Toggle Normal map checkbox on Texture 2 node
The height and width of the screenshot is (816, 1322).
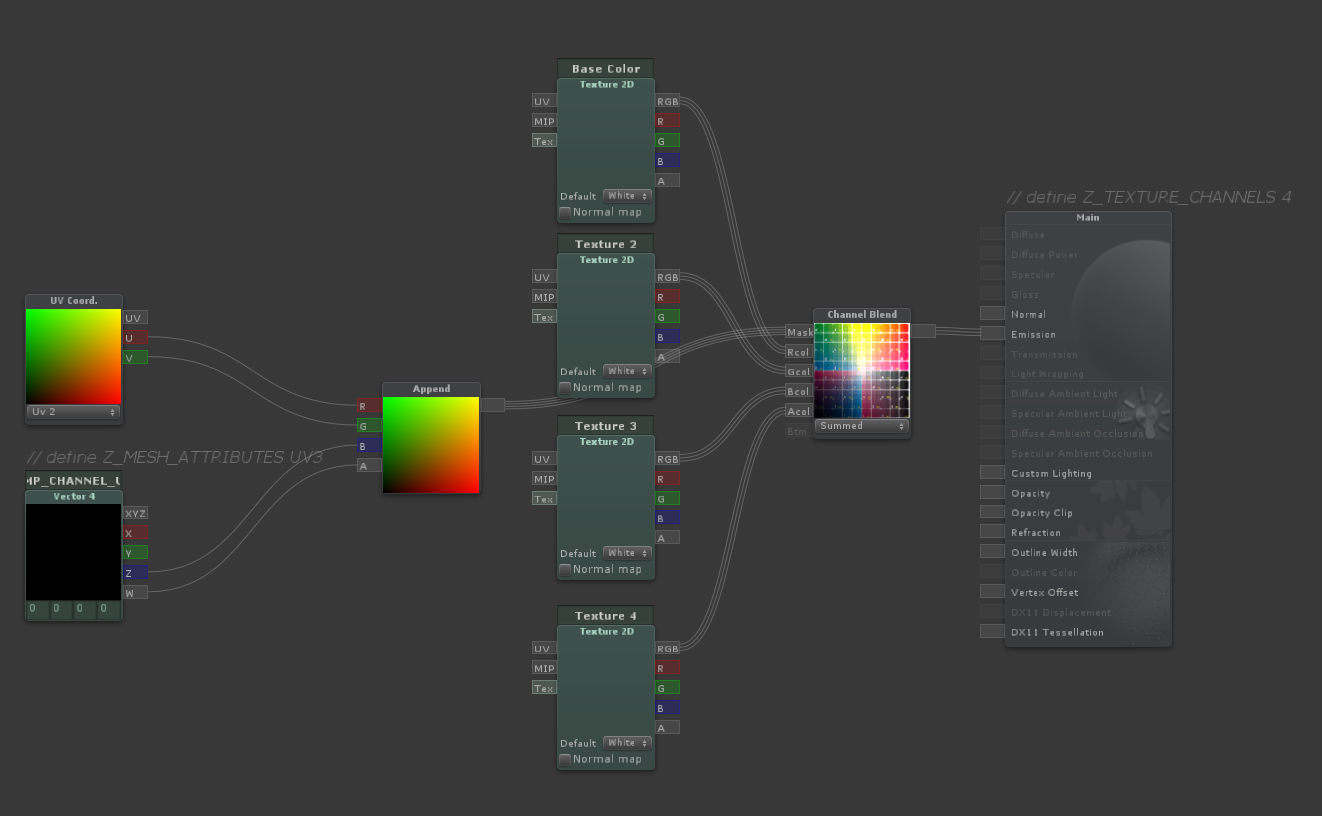click(565, 388)
